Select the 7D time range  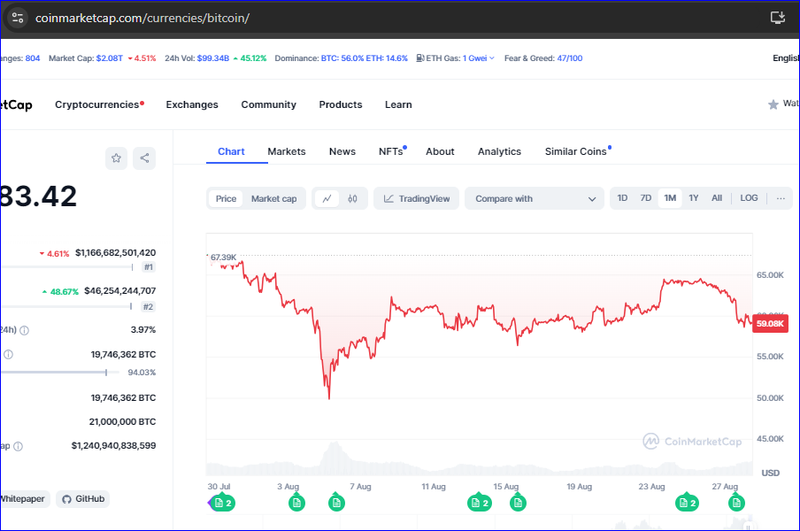646,198
